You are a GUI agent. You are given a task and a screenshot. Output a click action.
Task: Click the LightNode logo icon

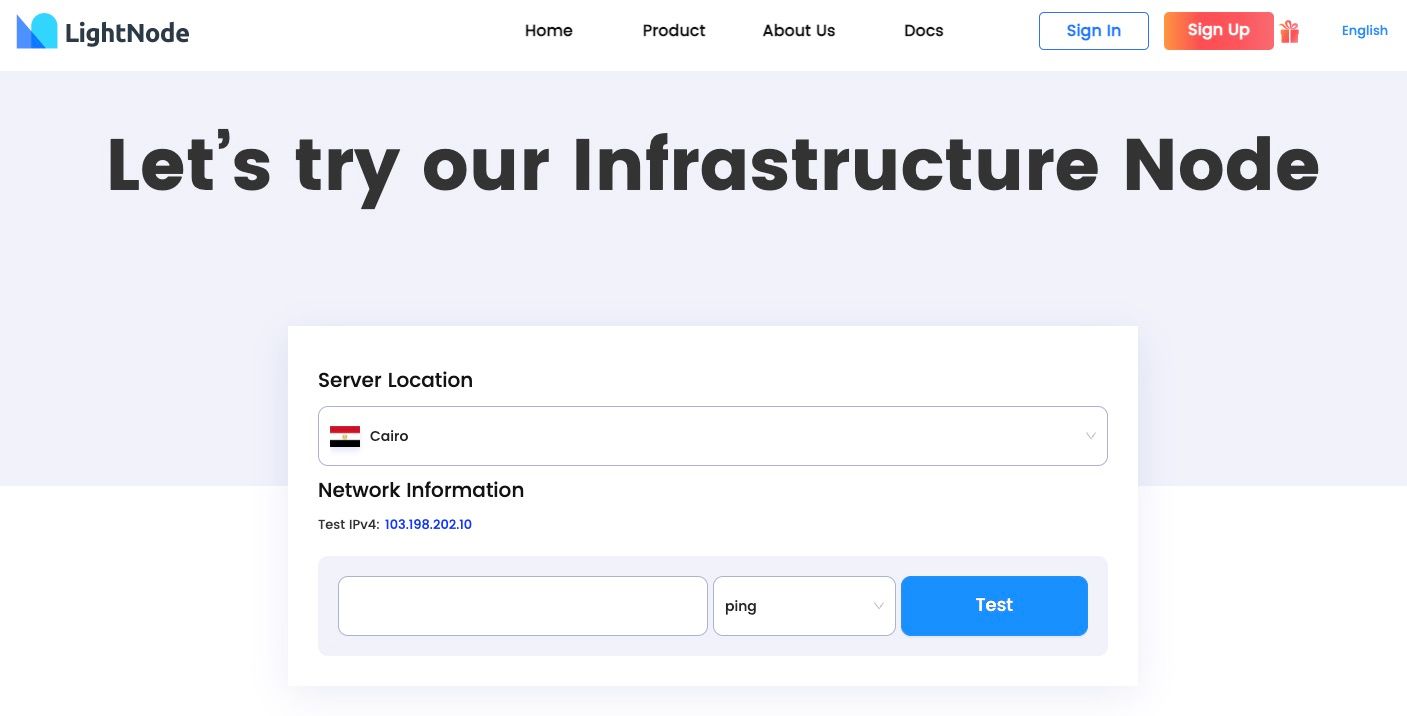coord(37,31)
